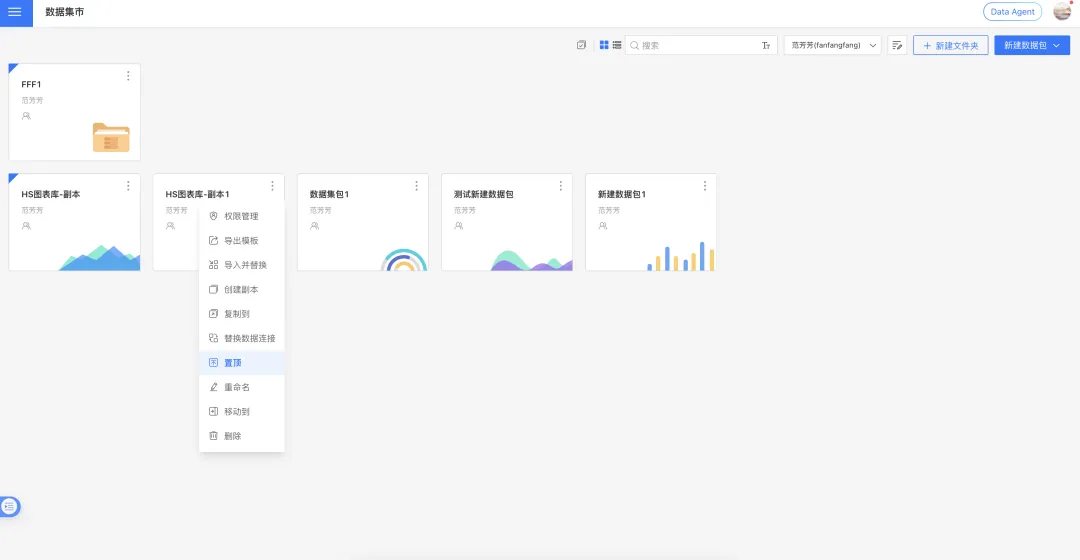1080x560 pixels.
Task: Click the users icon on 测试新建数据包
Action: coord(459,226)
